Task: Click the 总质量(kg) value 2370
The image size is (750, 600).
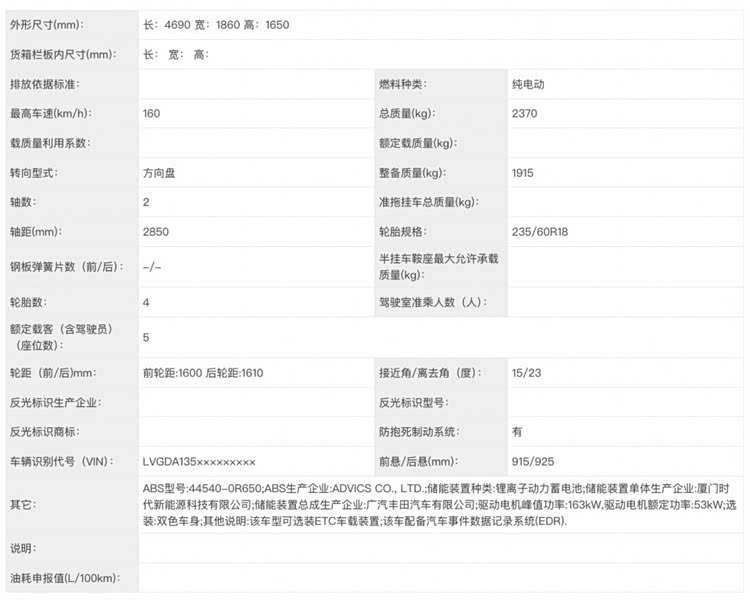Action: tap(525, 114)
